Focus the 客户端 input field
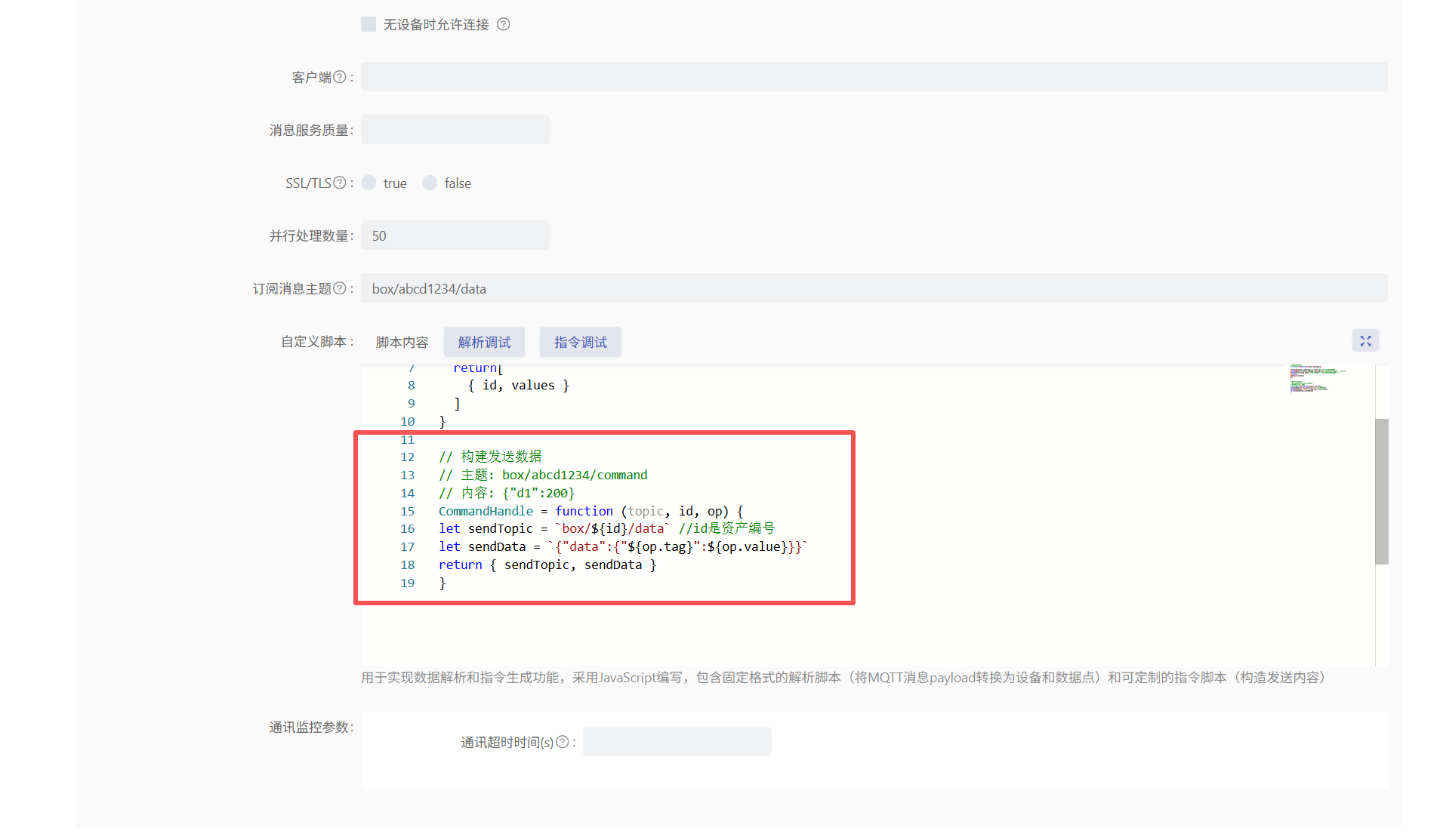The width and height of the screenshot is (1440, 840). (x=874, y=77)
